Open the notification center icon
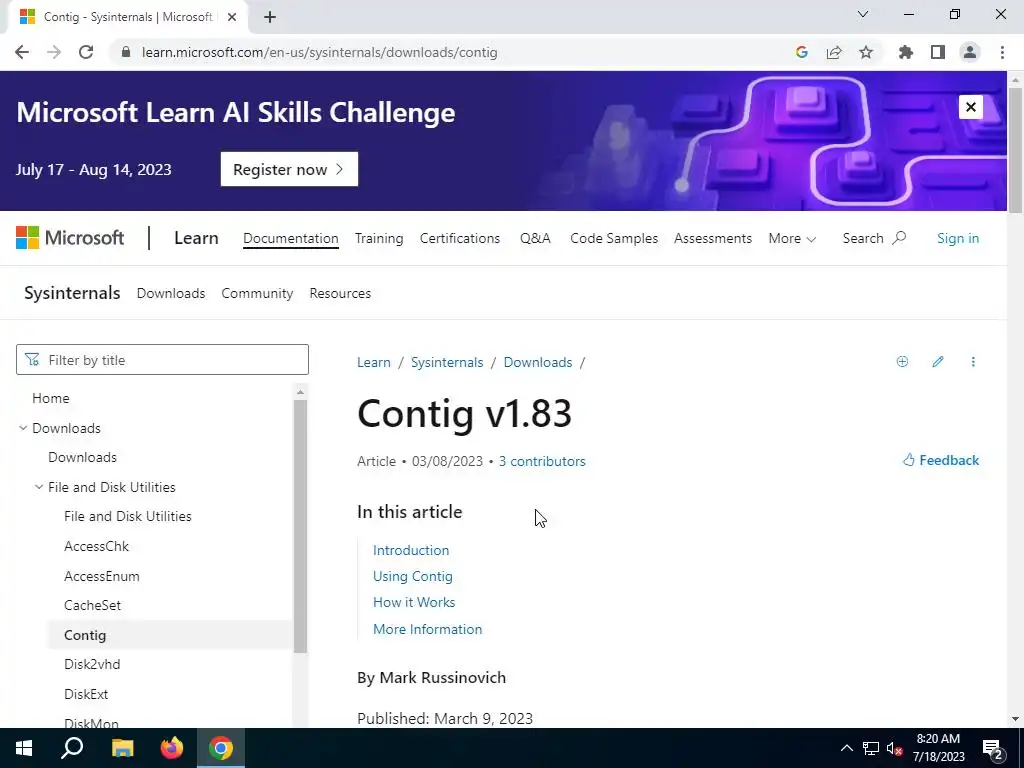 tap(992, 748)
